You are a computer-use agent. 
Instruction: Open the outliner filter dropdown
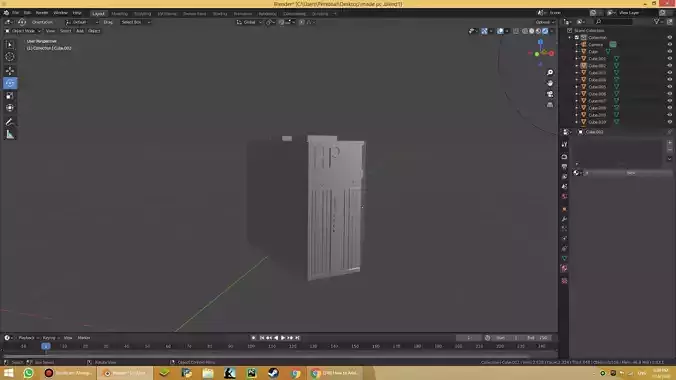pos(658,22)
